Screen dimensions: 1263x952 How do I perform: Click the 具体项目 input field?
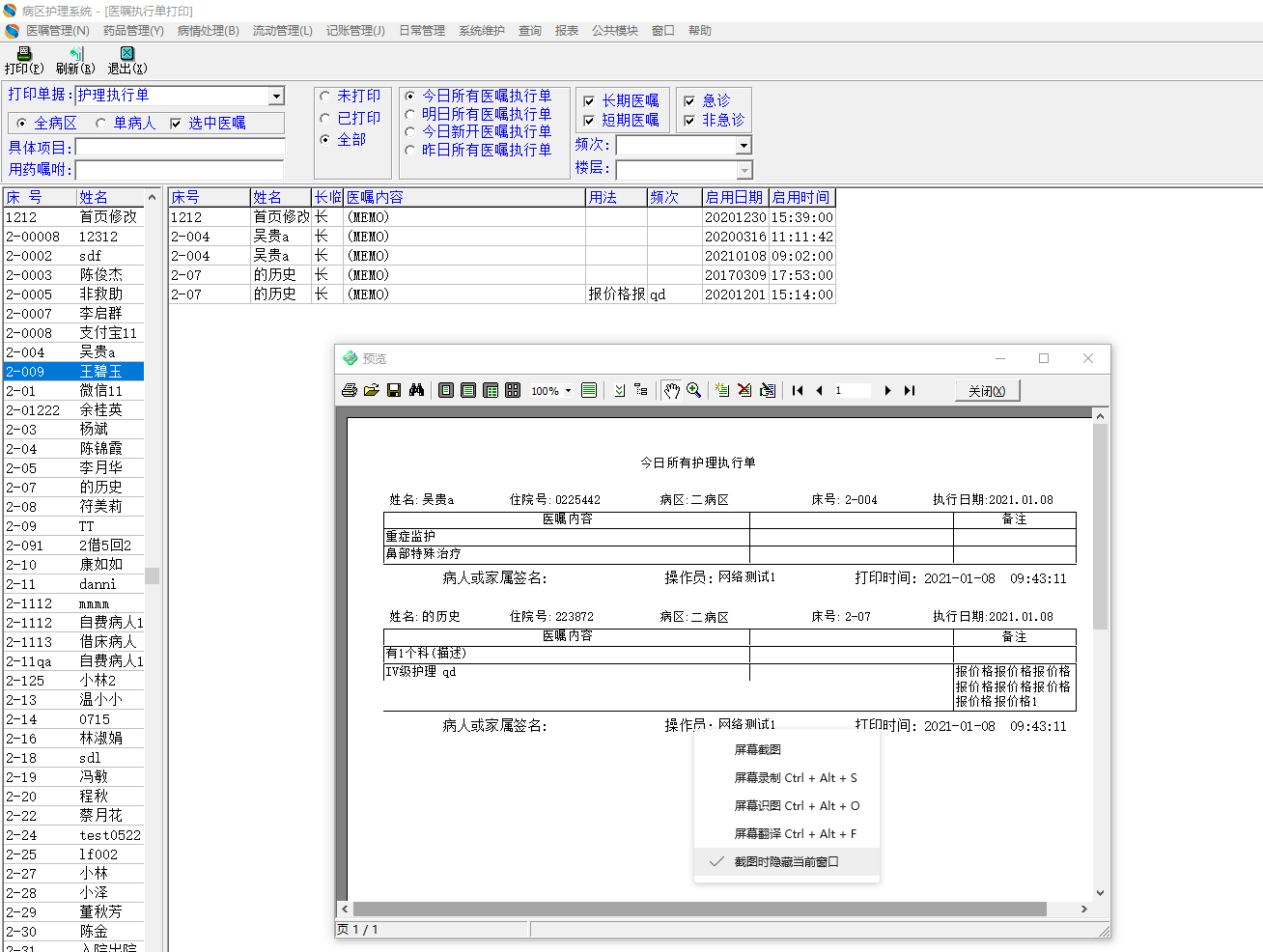[180, 148]
